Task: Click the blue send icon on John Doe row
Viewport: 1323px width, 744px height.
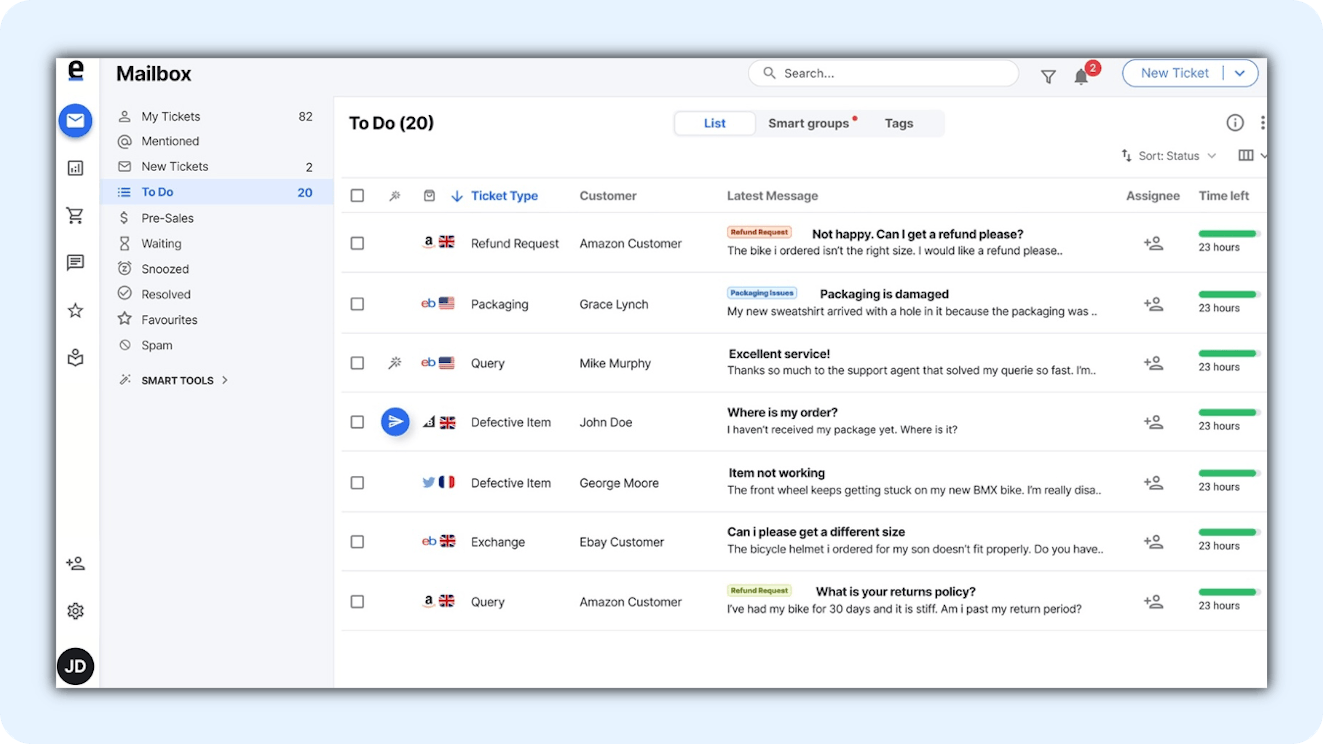Action: click(396, 422)
